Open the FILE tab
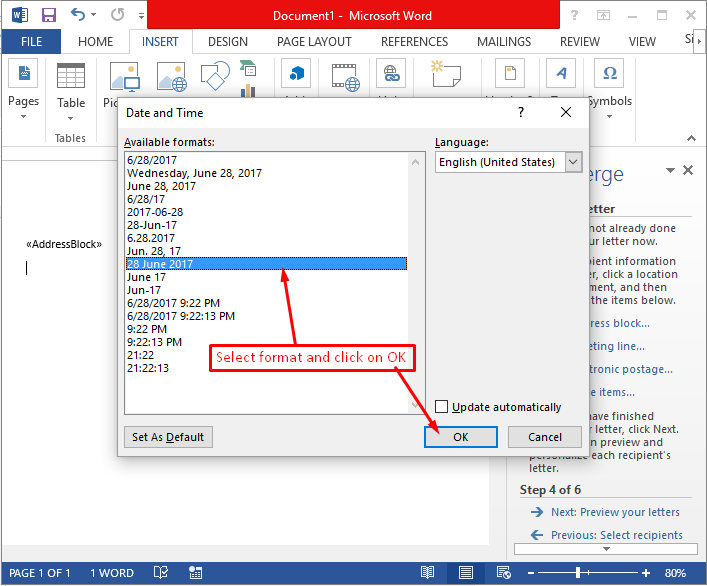 pos(31,41)
